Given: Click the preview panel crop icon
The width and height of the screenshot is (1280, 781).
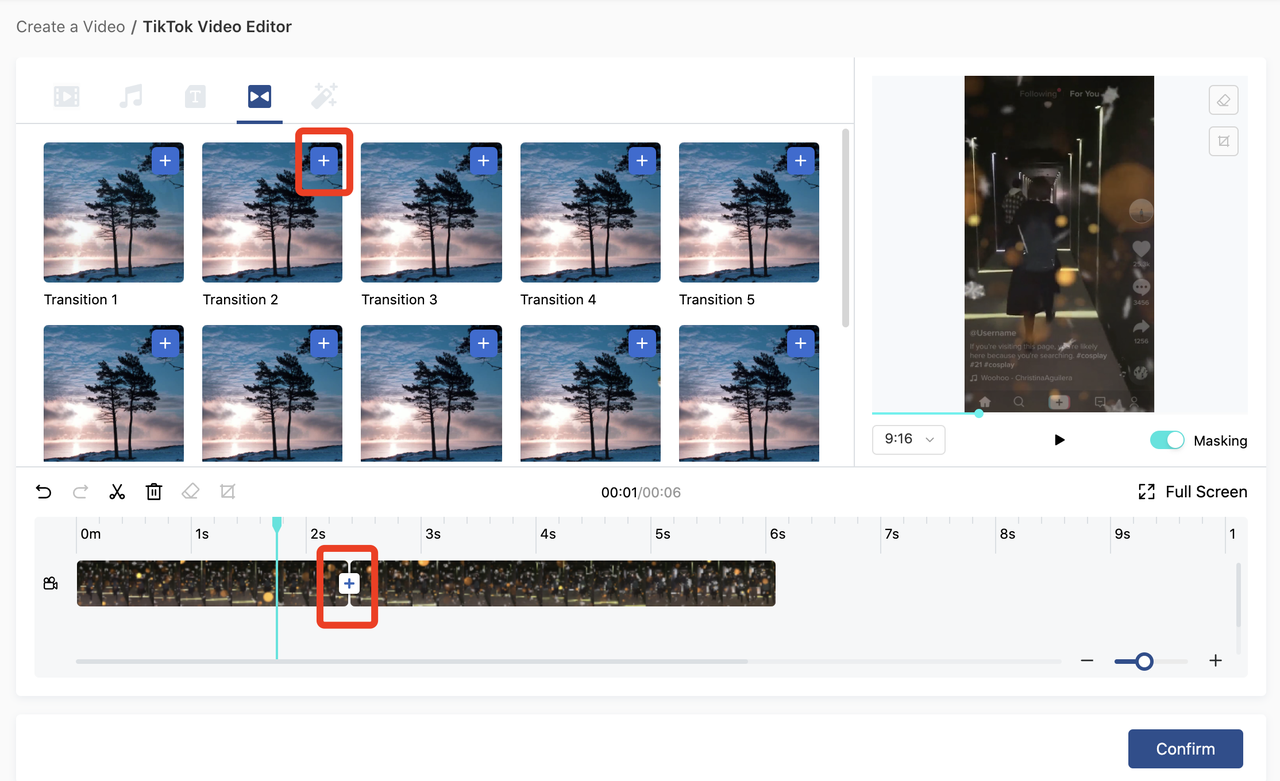Looking at the screenshot, I should pos(1224,141).
